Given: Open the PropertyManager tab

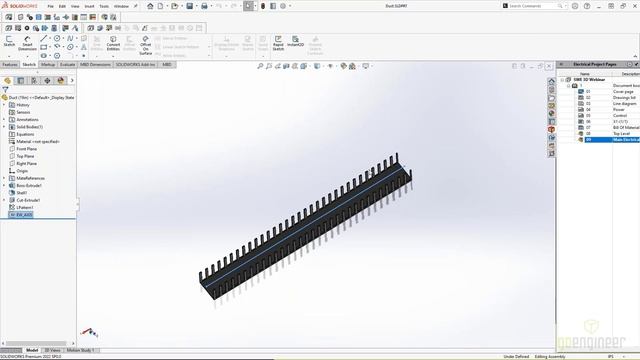Looking at the screenshot, I should (21, 80).
